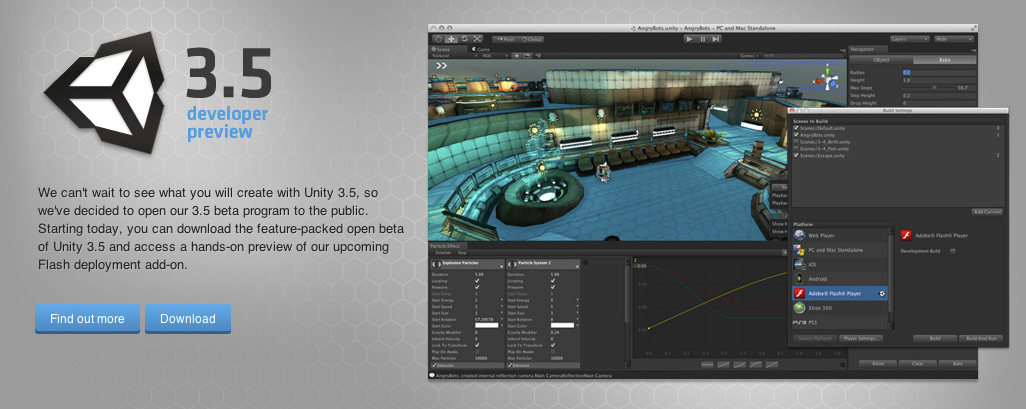Click the Height value field
Image resolution: width=1026 pixels, height=409 pixels.
coord(939,80)
